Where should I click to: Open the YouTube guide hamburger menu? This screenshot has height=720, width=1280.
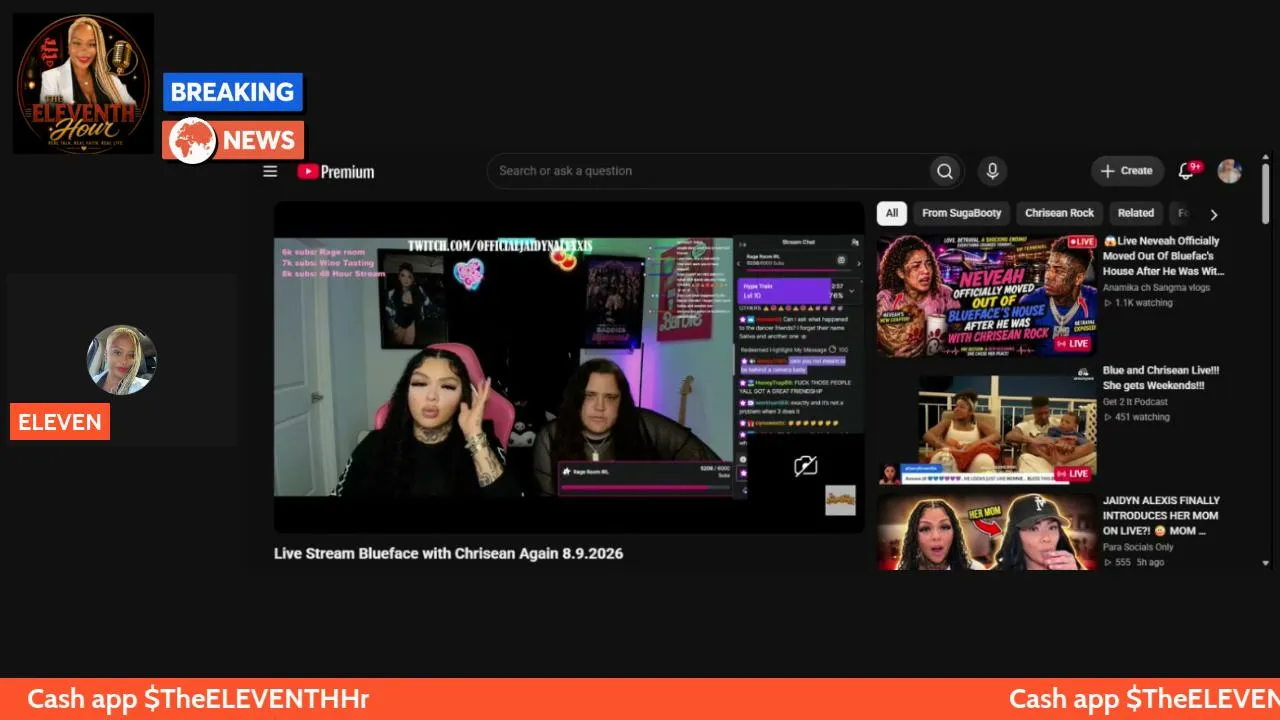(270, 171)
